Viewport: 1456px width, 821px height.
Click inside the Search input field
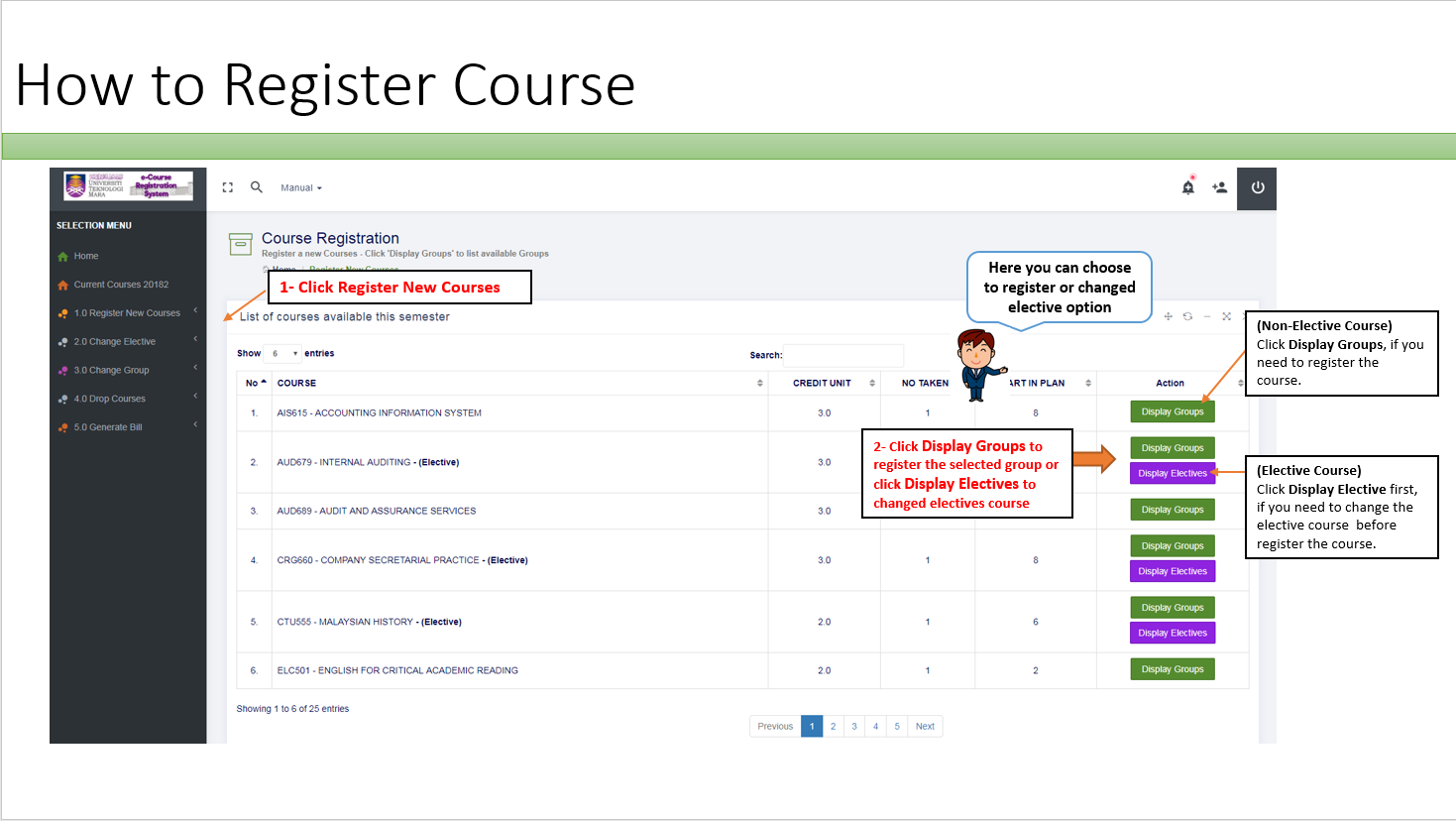pyautogui.click(x=843, y=355)
